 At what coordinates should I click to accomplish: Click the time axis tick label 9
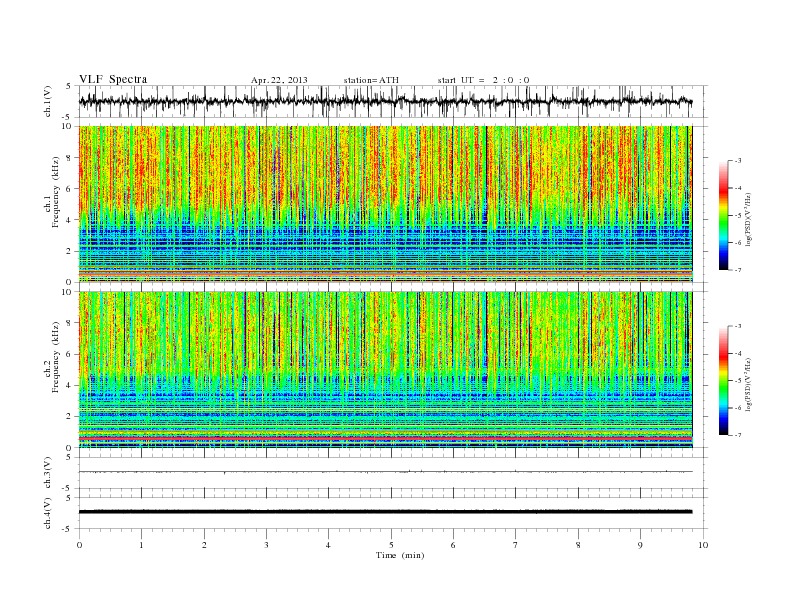pos(640,545)
